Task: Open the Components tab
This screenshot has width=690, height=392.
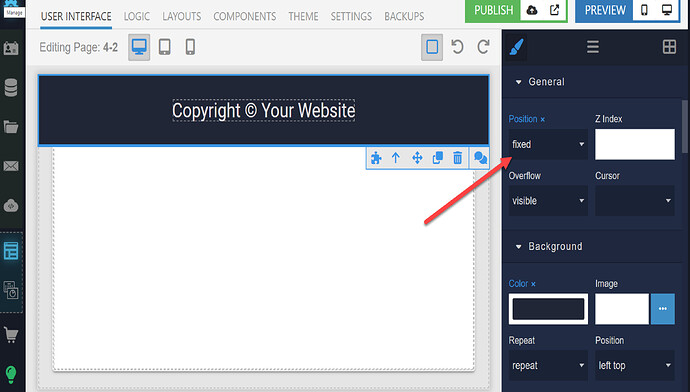Action: (x=245, y=17)
